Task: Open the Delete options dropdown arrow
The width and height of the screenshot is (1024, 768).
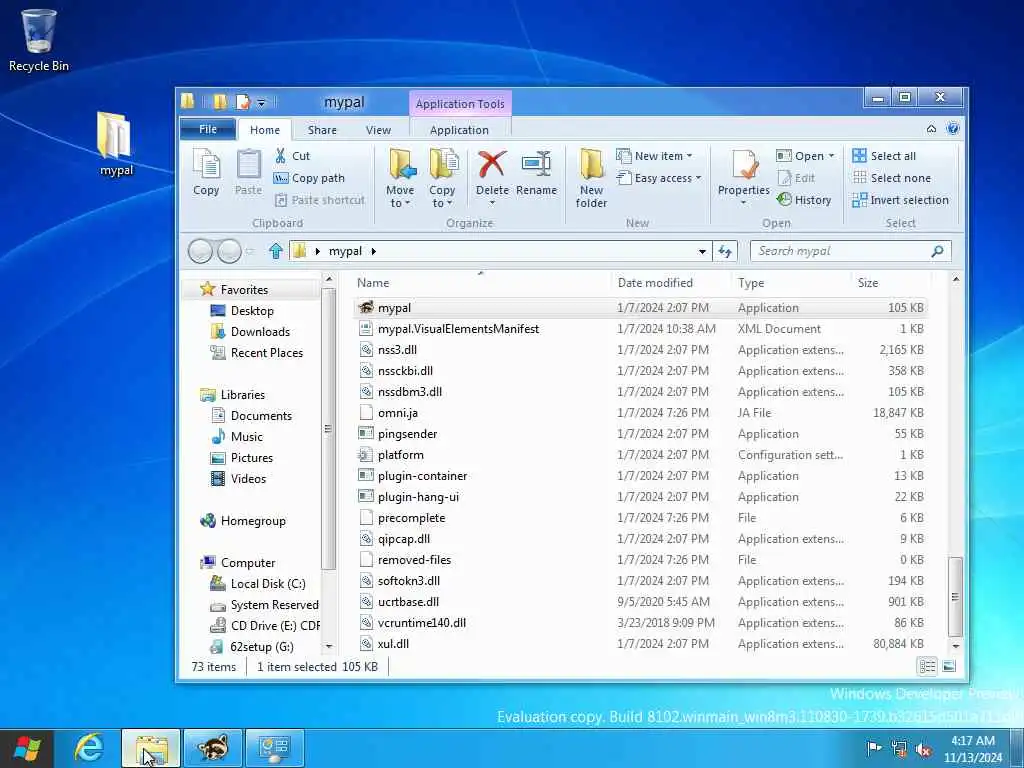Action: 492,203
